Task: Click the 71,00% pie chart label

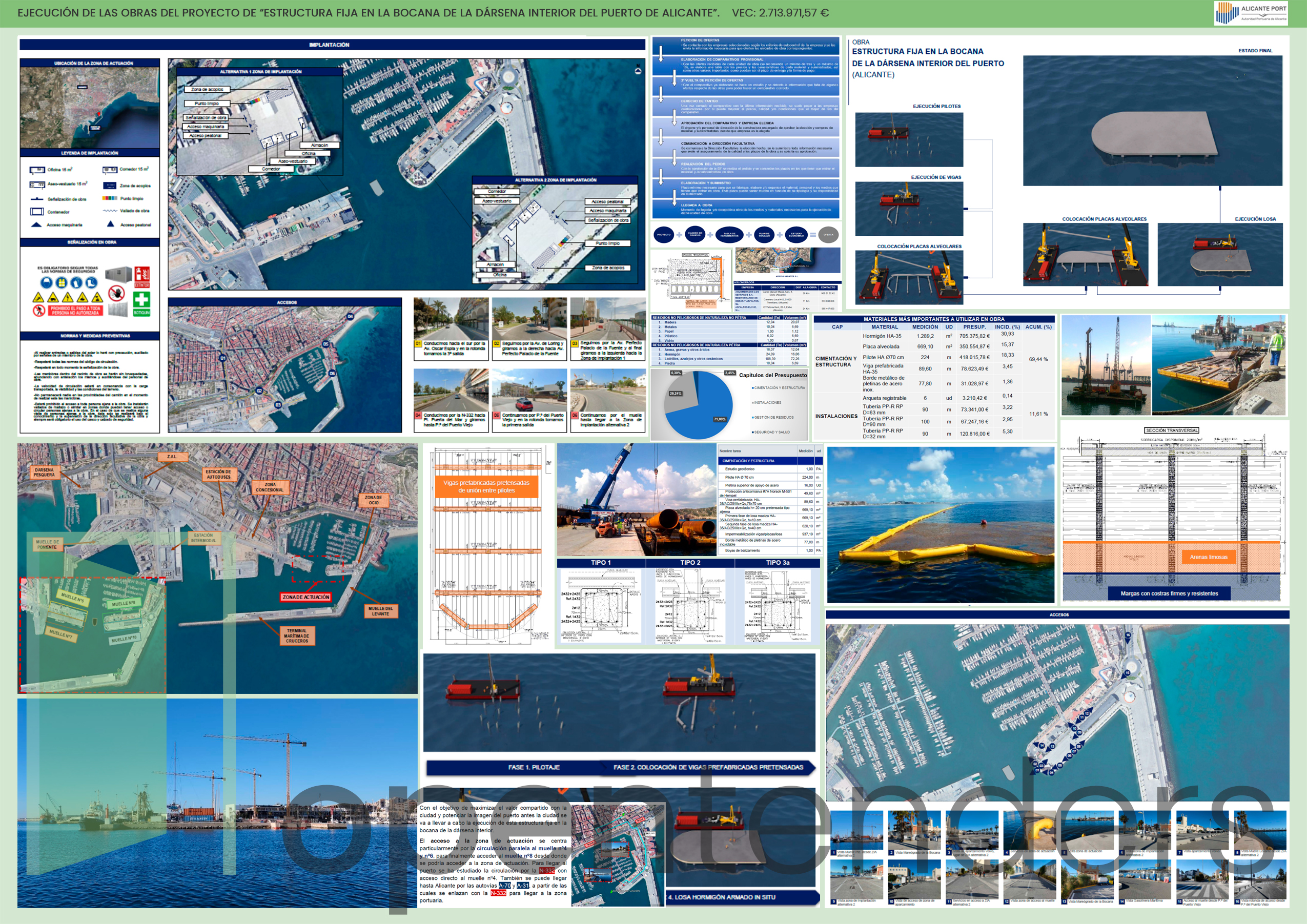Action: coord(720,419)
